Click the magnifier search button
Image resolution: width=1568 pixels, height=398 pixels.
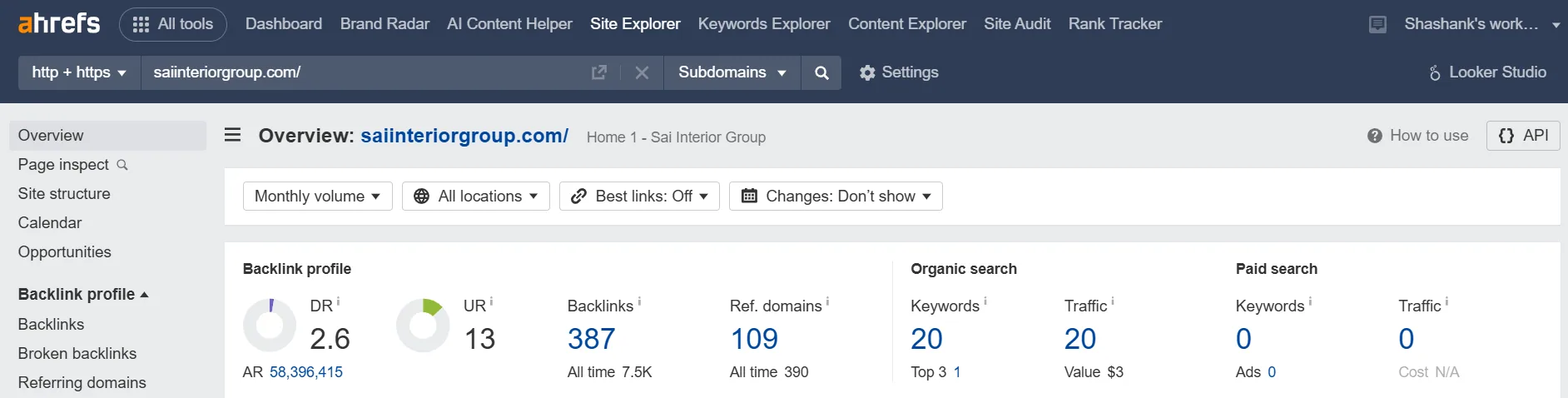tap(821, 72)
